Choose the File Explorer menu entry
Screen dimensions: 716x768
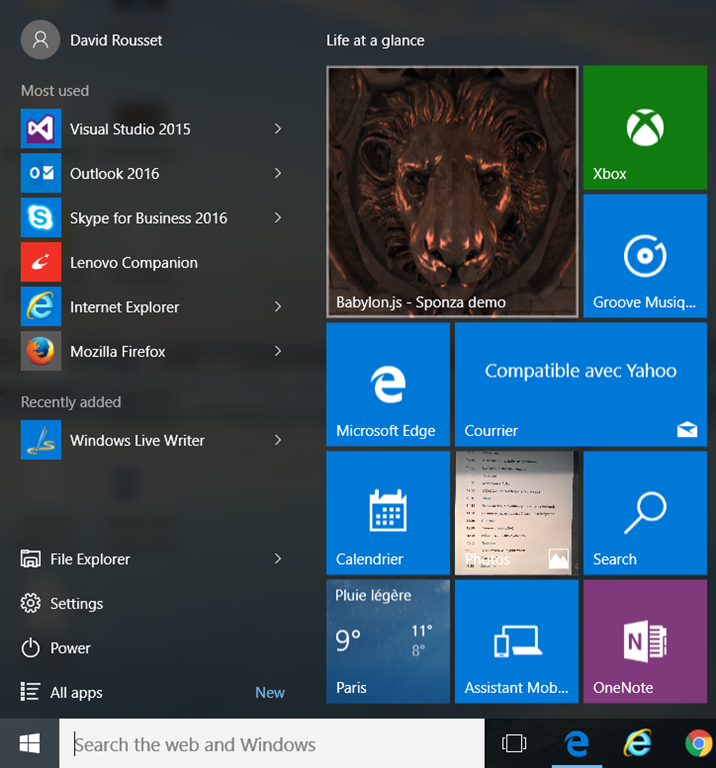pyautogui.click(x=152, y=559)
